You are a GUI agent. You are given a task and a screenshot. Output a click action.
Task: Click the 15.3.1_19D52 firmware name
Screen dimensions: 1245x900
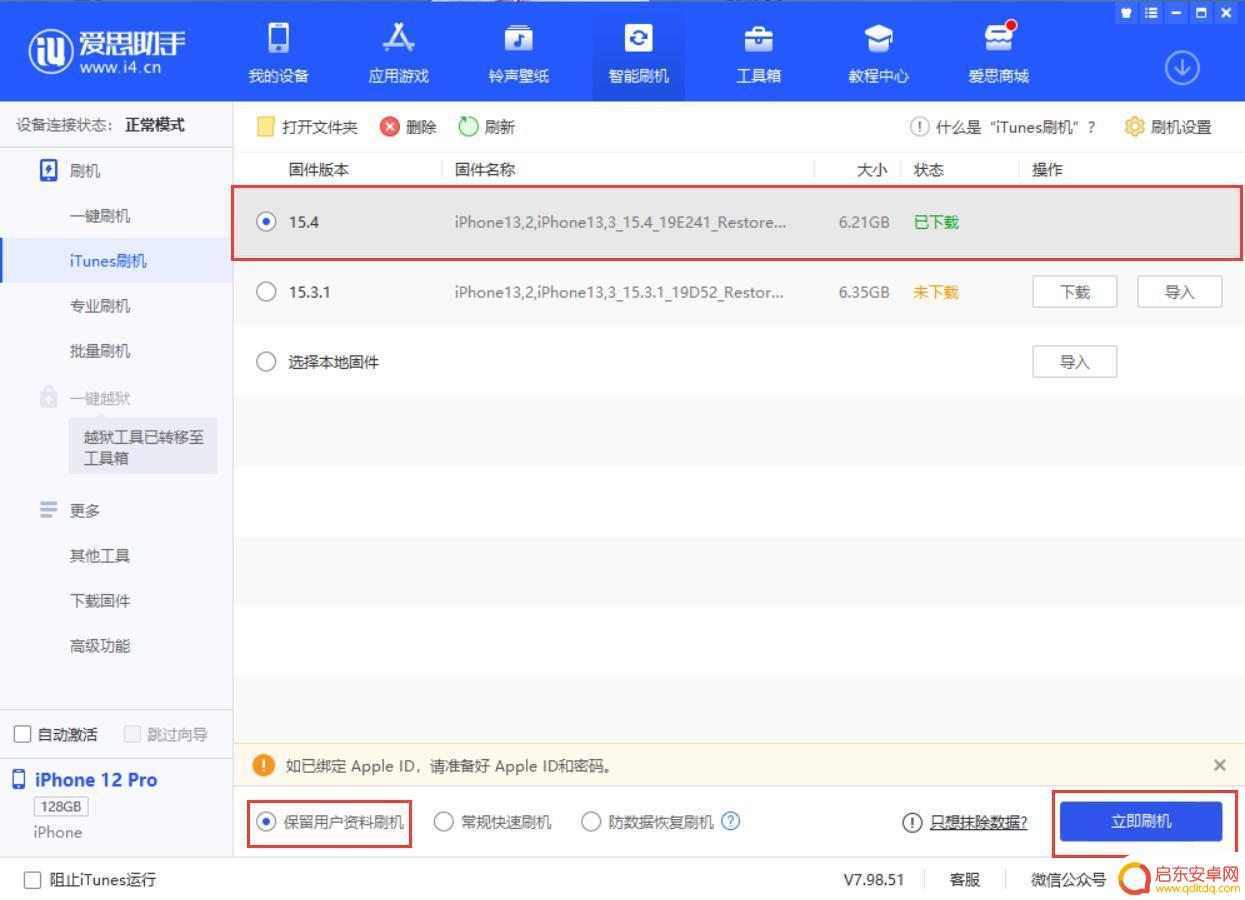[x=619, y=292]
